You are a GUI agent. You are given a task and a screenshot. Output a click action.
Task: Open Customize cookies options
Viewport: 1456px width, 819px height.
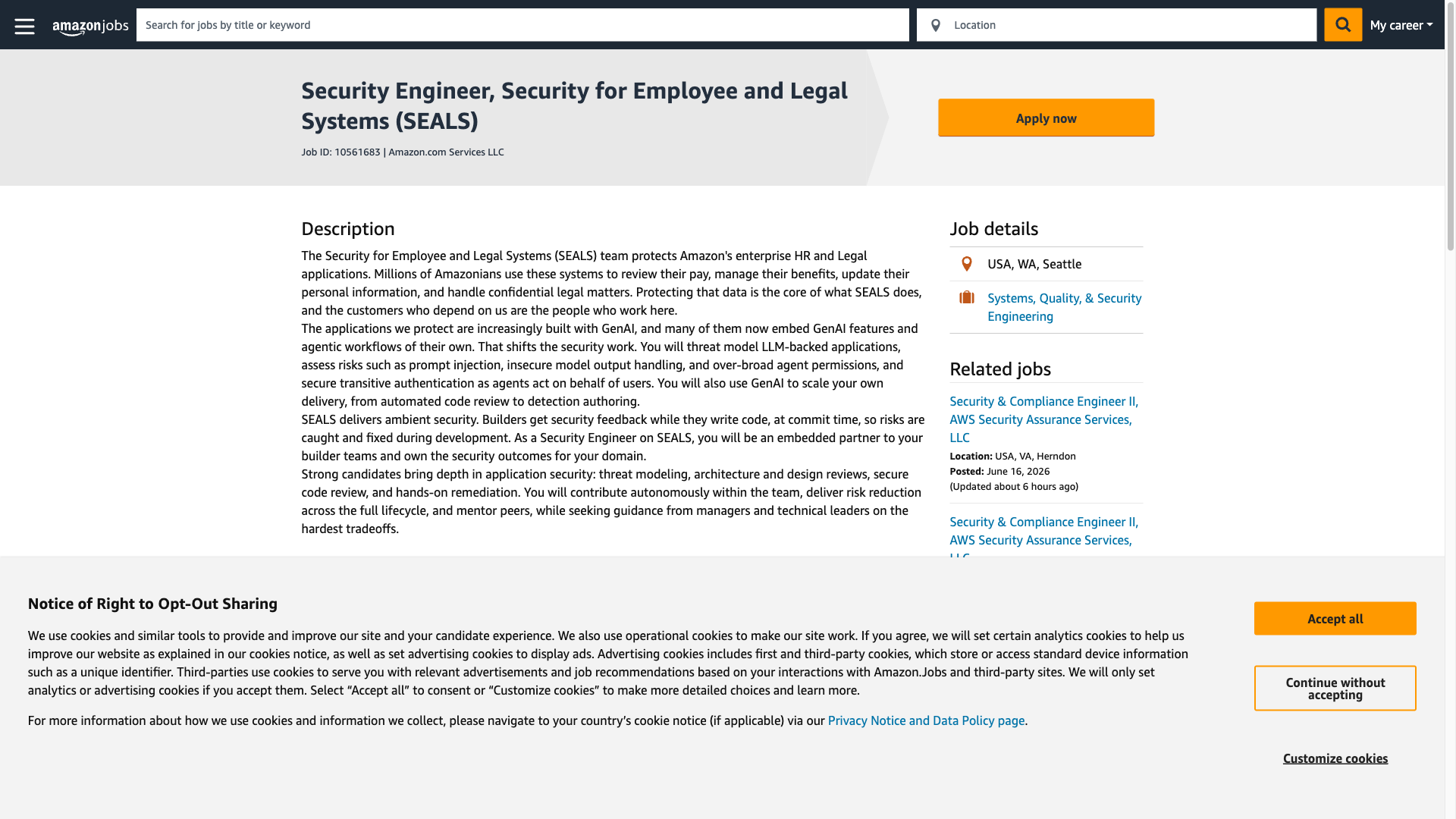tap(1335, 758)
